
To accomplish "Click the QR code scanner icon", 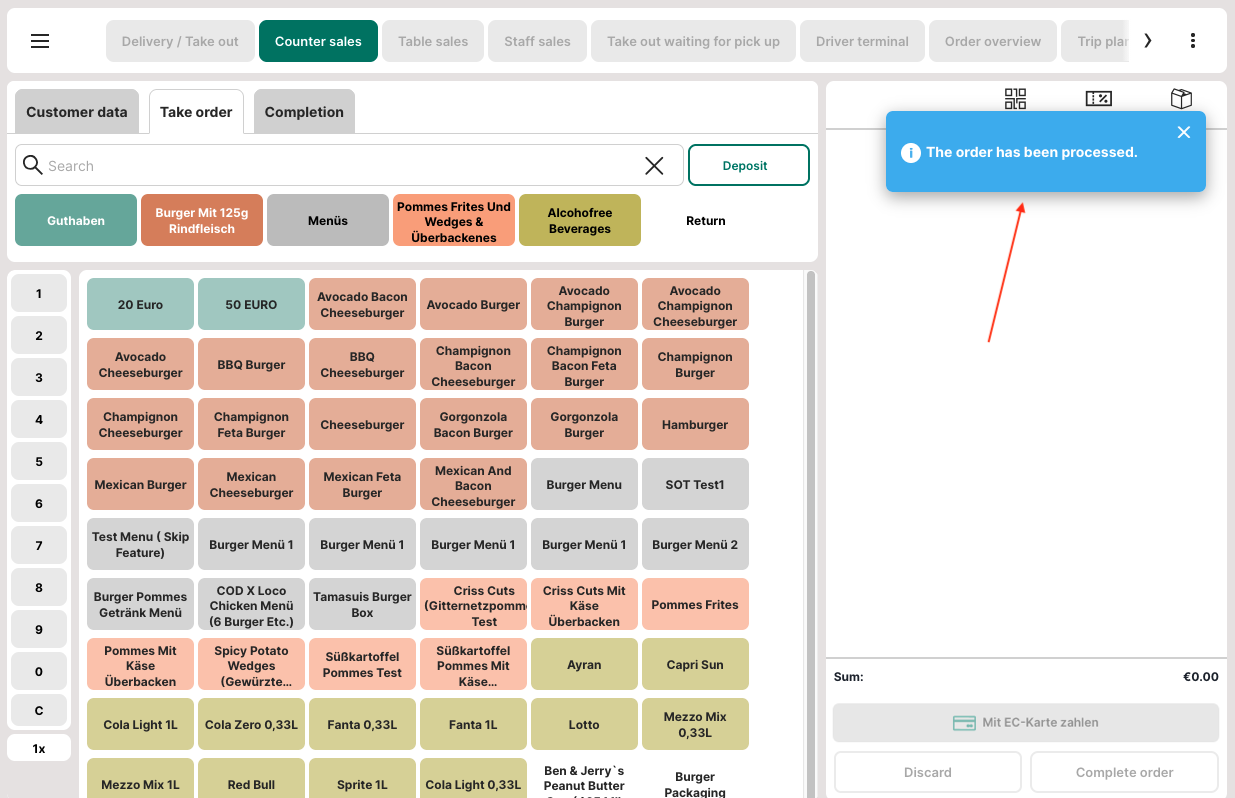I will [1015, 98].
